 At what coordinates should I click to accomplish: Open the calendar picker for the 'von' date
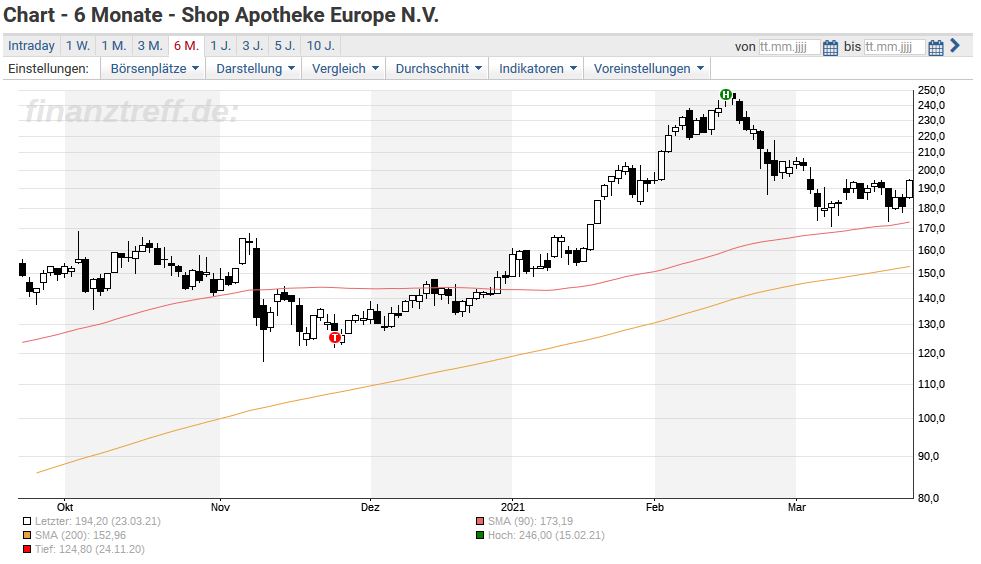click(830, 48)
